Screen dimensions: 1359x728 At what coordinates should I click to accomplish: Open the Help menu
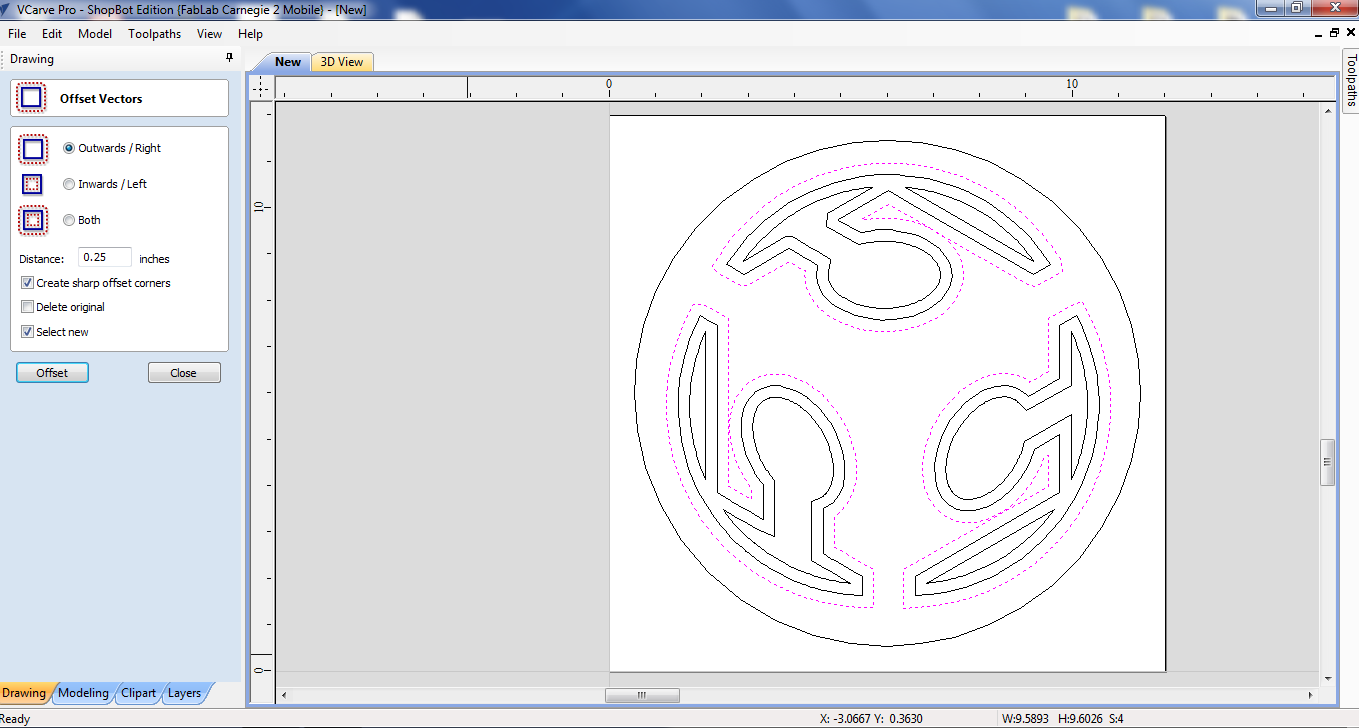pos(250,34)
